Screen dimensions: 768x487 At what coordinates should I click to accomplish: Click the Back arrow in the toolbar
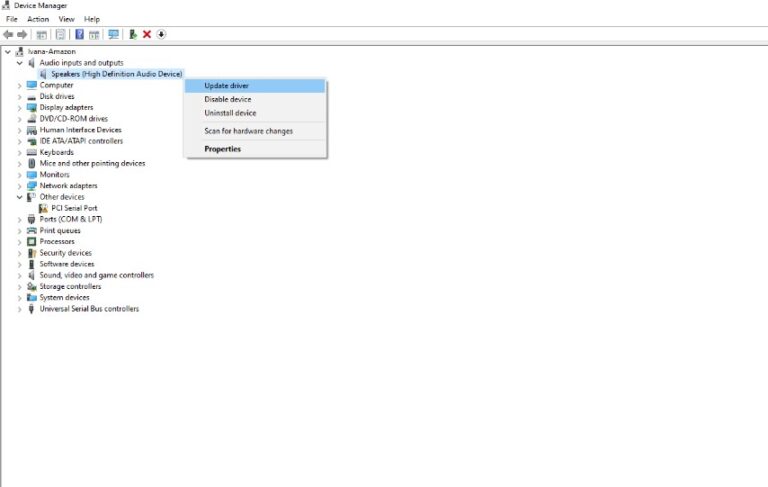point(8,34)
